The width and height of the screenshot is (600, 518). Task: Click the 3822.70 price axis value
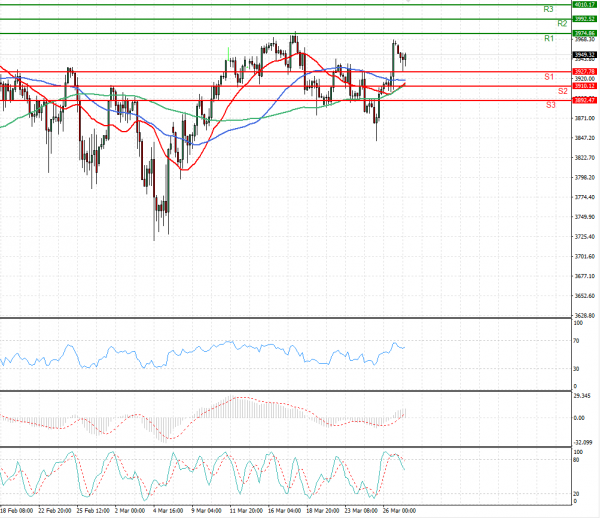(585, 158)
